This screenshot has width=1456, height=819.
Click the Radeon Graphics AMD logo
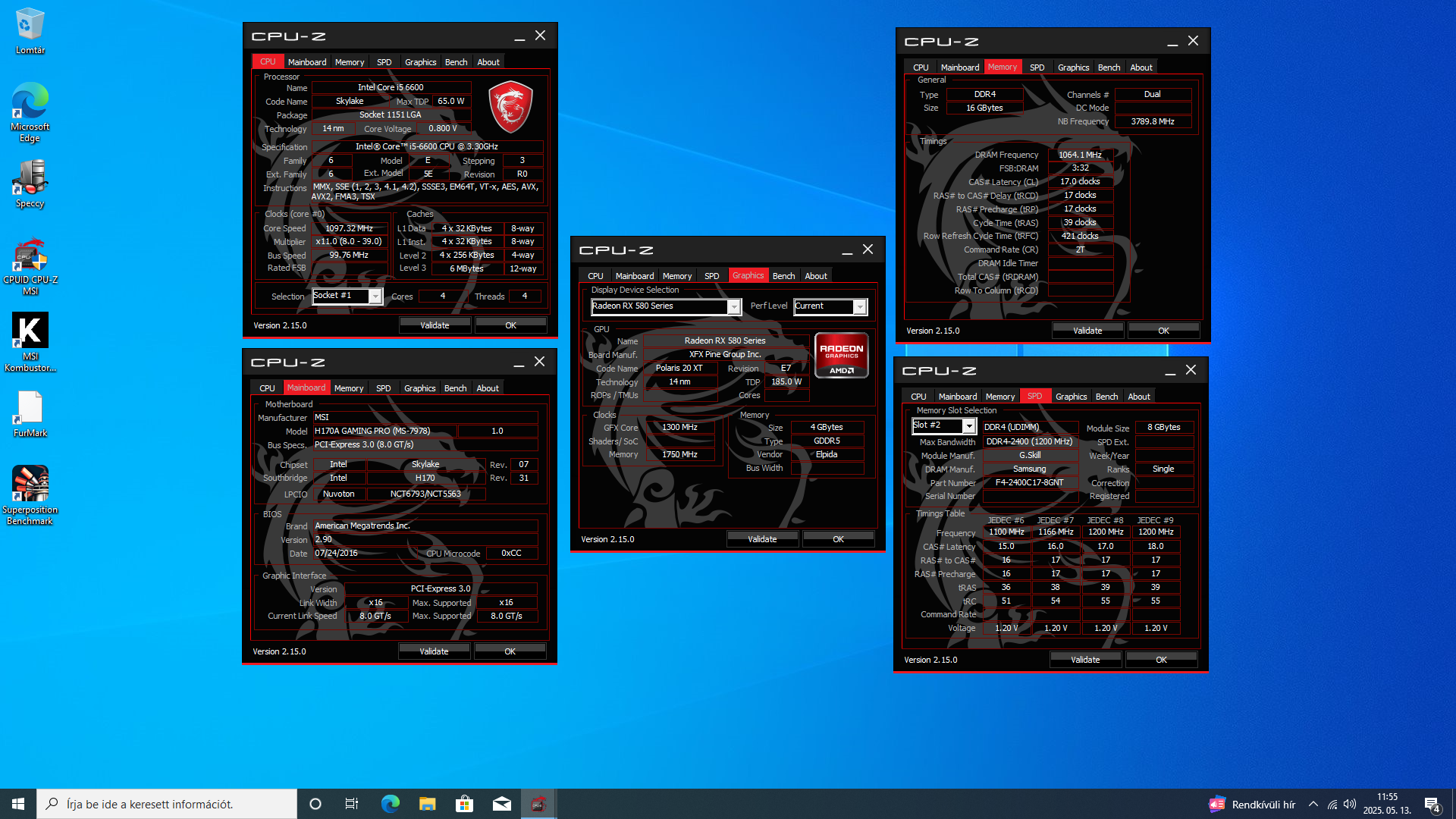click(842, 355)
